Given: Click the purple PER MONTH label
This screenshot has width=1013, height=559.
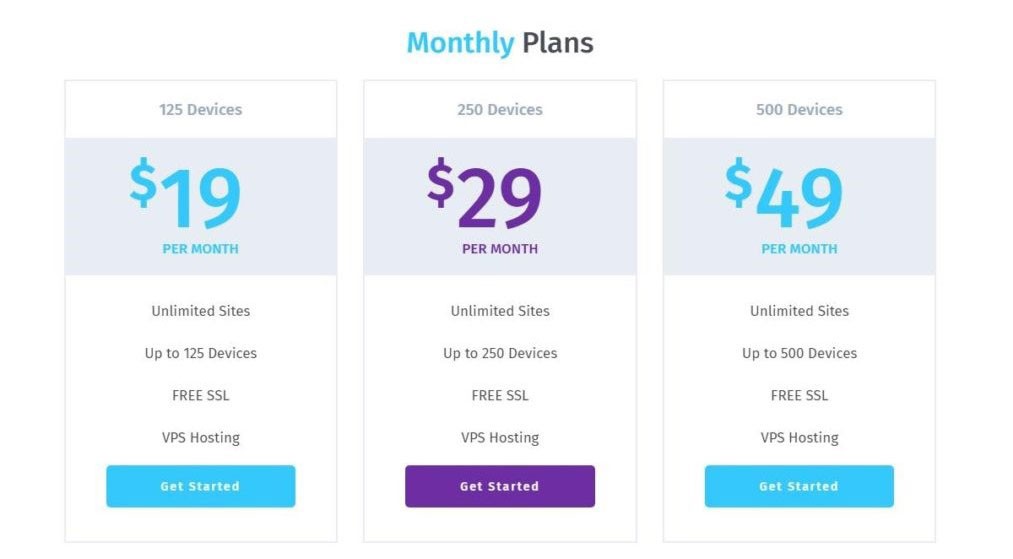Looking at the screenshot, I should point(500,249).
